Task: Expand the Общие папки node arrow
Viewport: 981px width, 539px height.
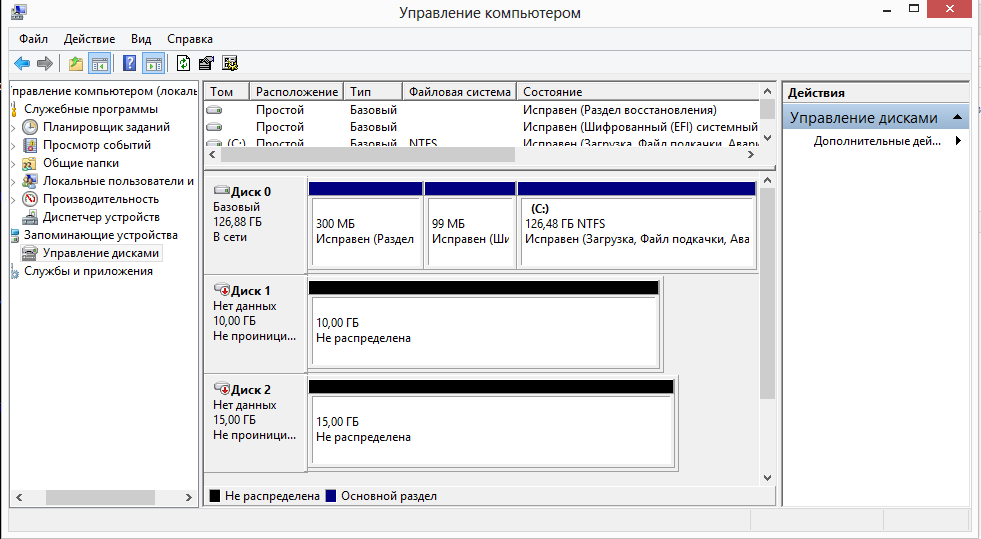Action: 14,164
